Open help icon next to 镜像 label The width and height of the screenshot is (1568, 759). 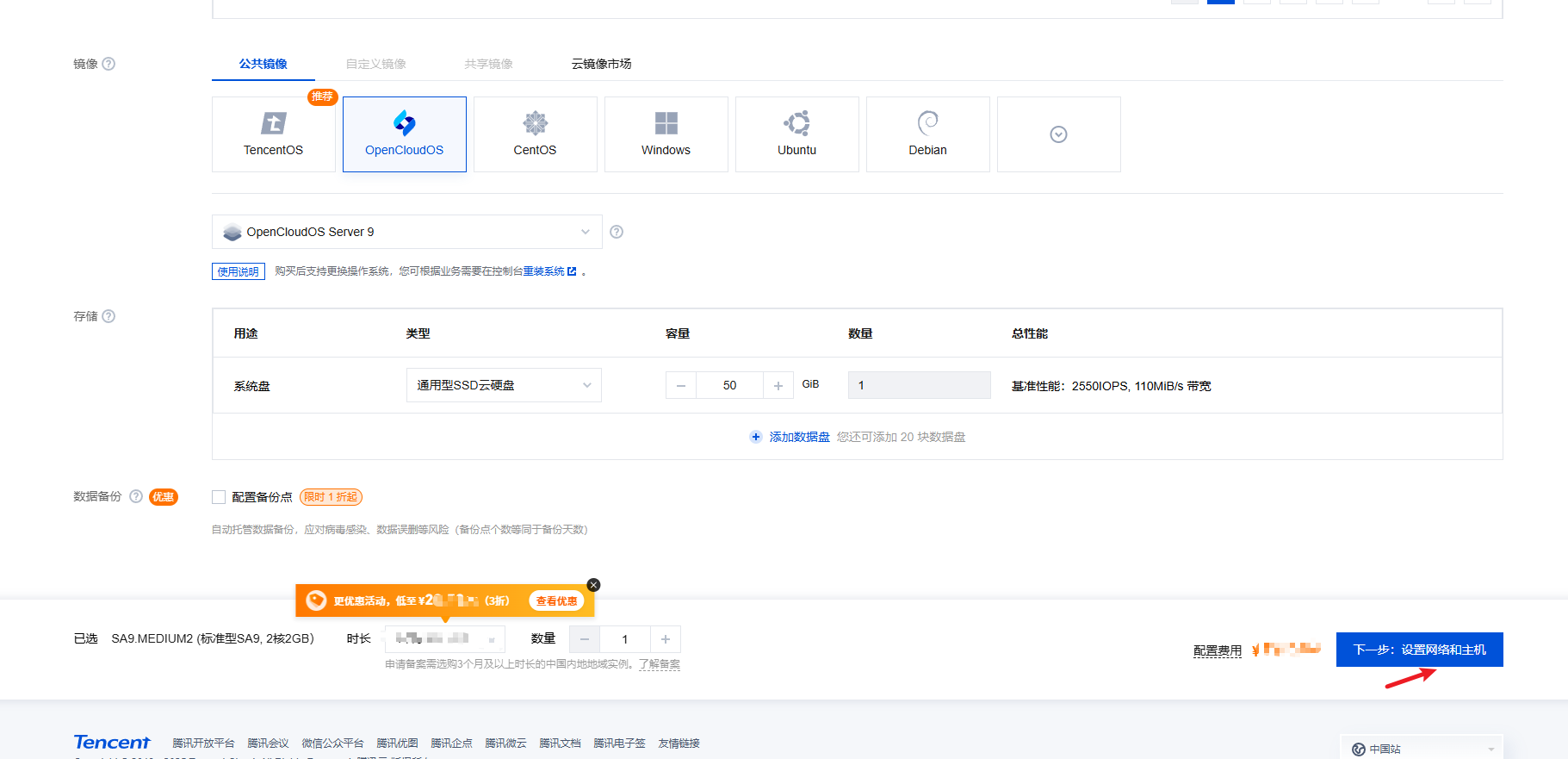coord(108,64)
